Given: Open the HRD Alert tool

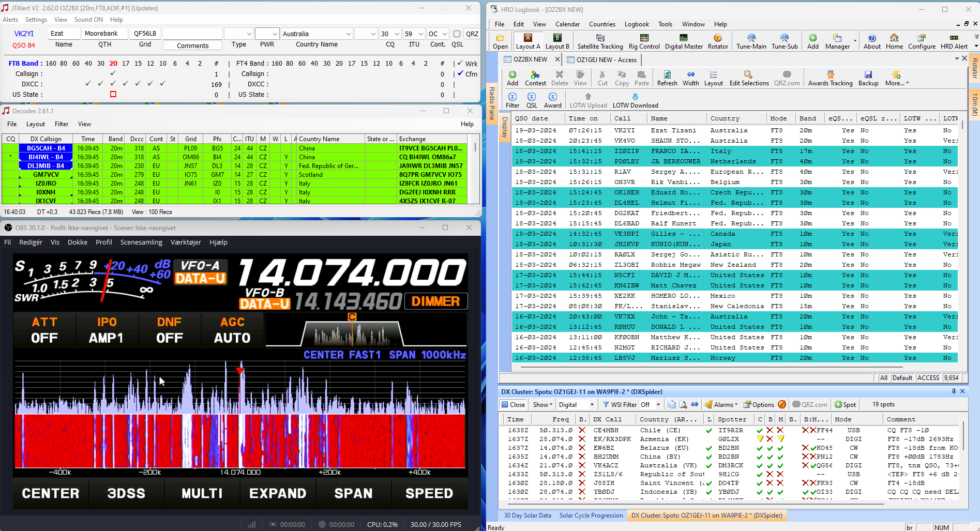Looking at the screenshot, I should [x=954, y=41].
